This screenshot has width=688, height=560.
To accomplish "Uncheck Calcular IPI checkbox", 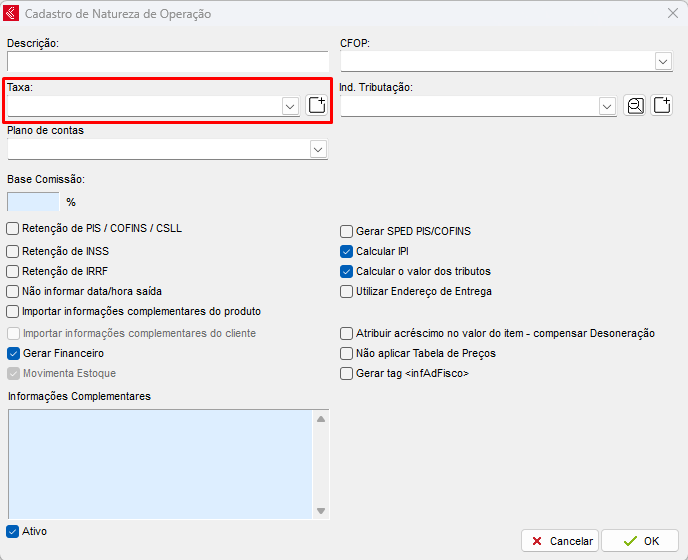I will click(347, 252).
